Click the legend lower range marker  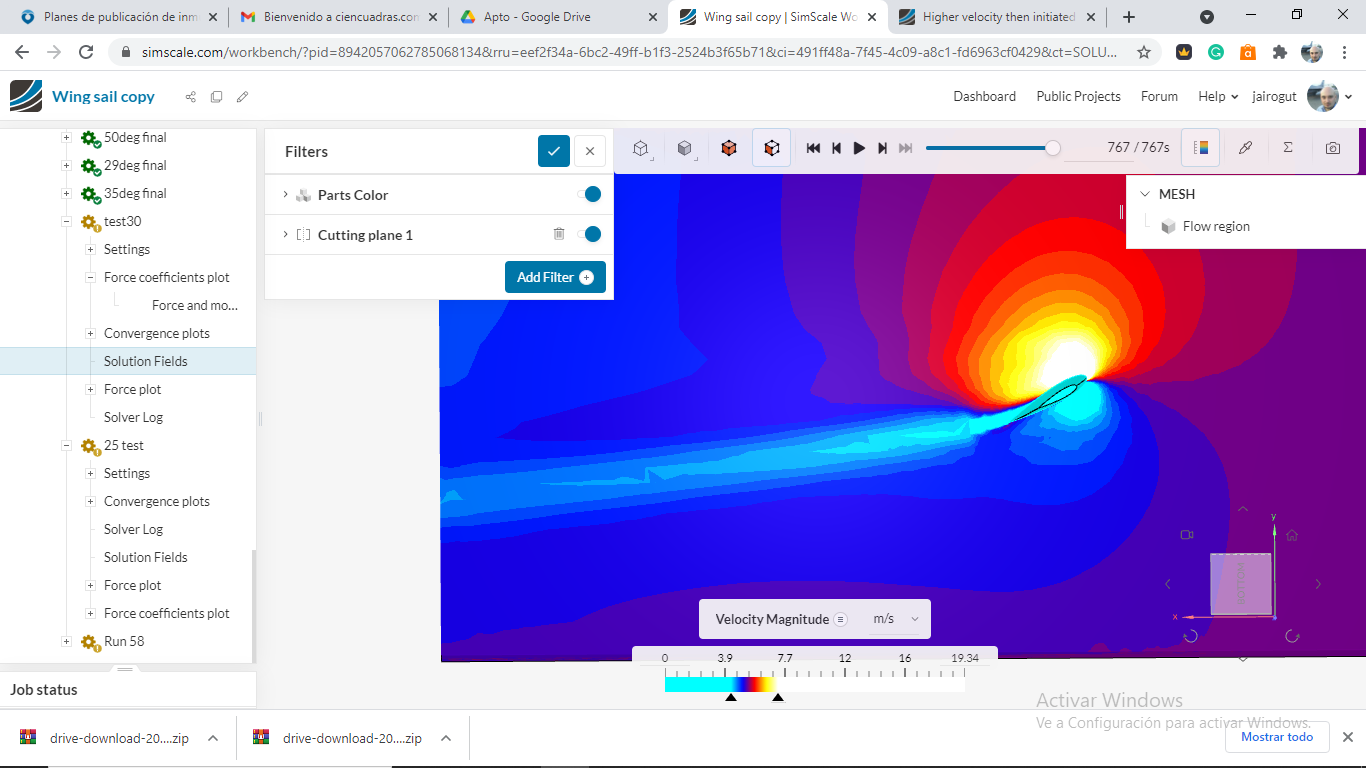(x=731, y=697)
